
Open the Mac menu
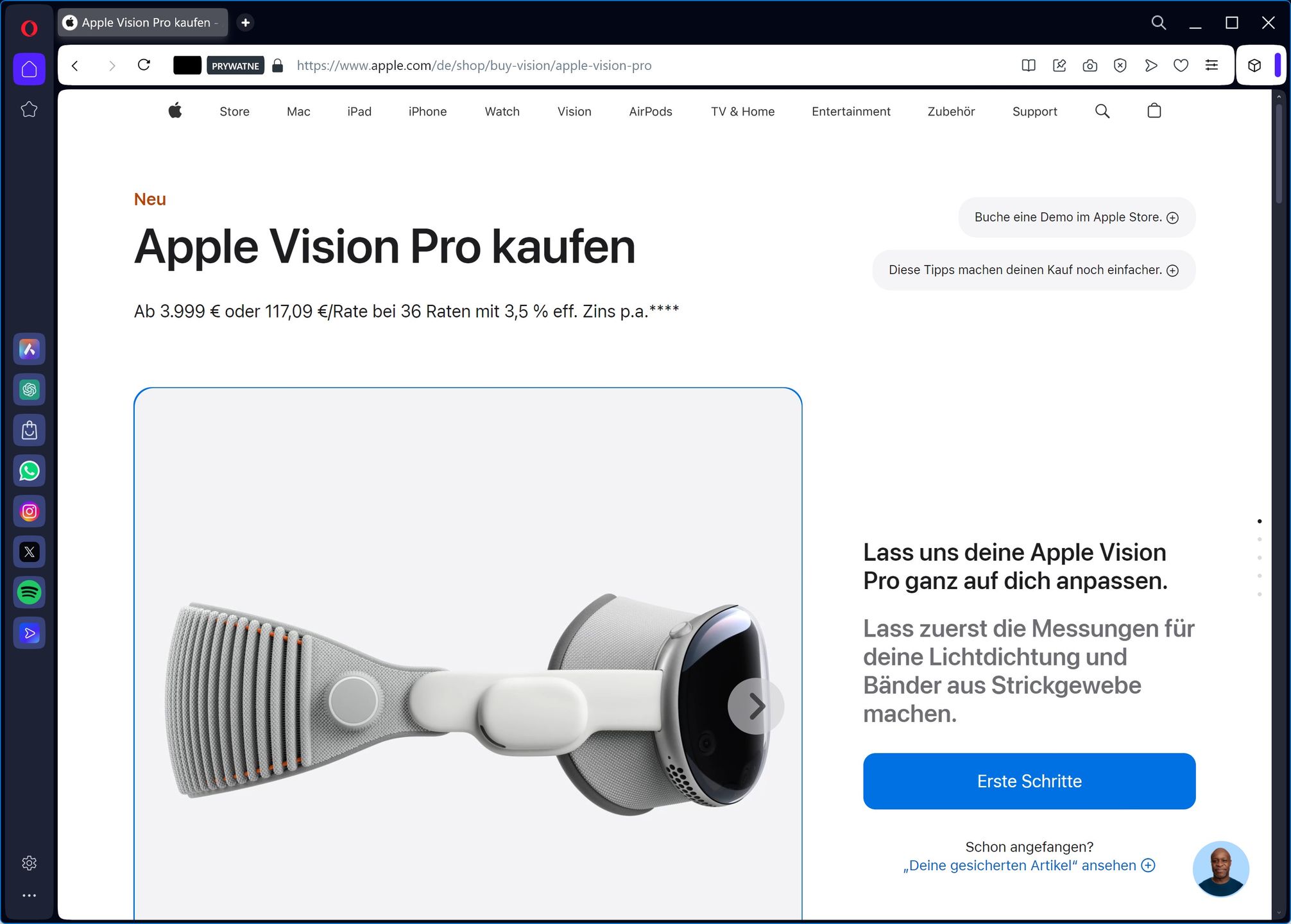pos(298,112)
